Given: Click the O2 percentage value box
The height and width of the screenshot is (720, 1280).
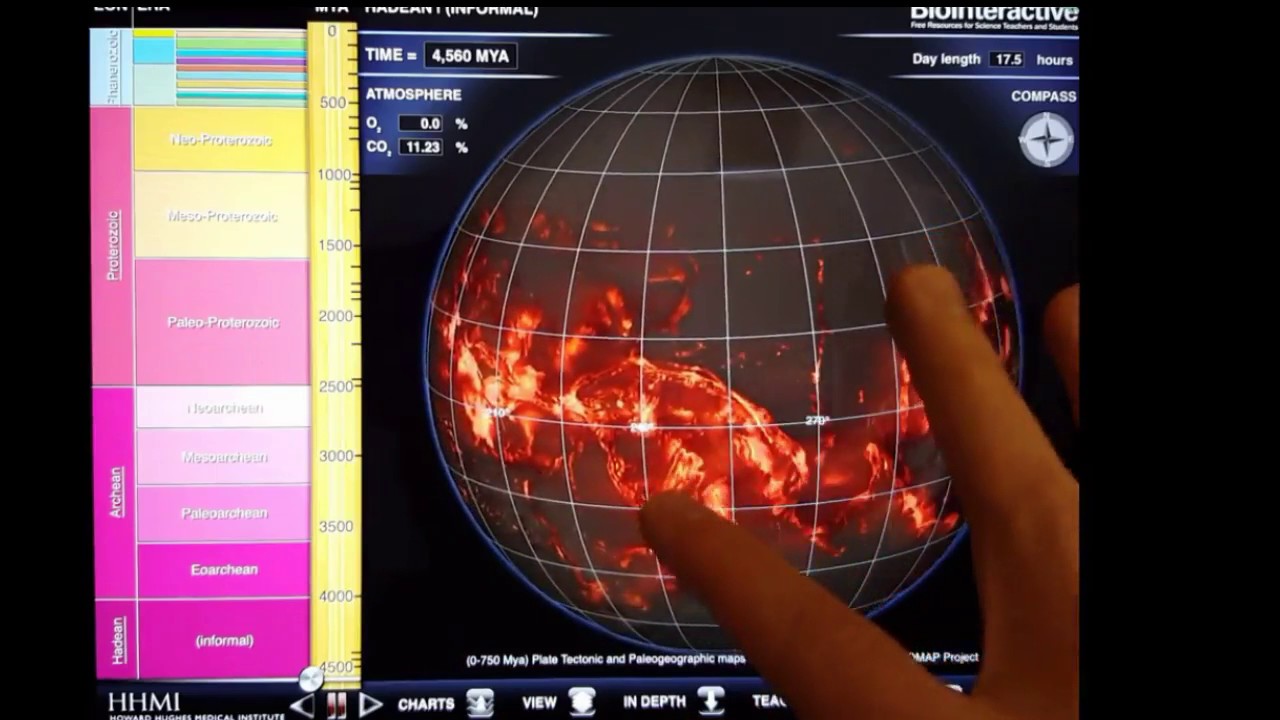Looking at the screenshot, I should [x=420, y=124].
